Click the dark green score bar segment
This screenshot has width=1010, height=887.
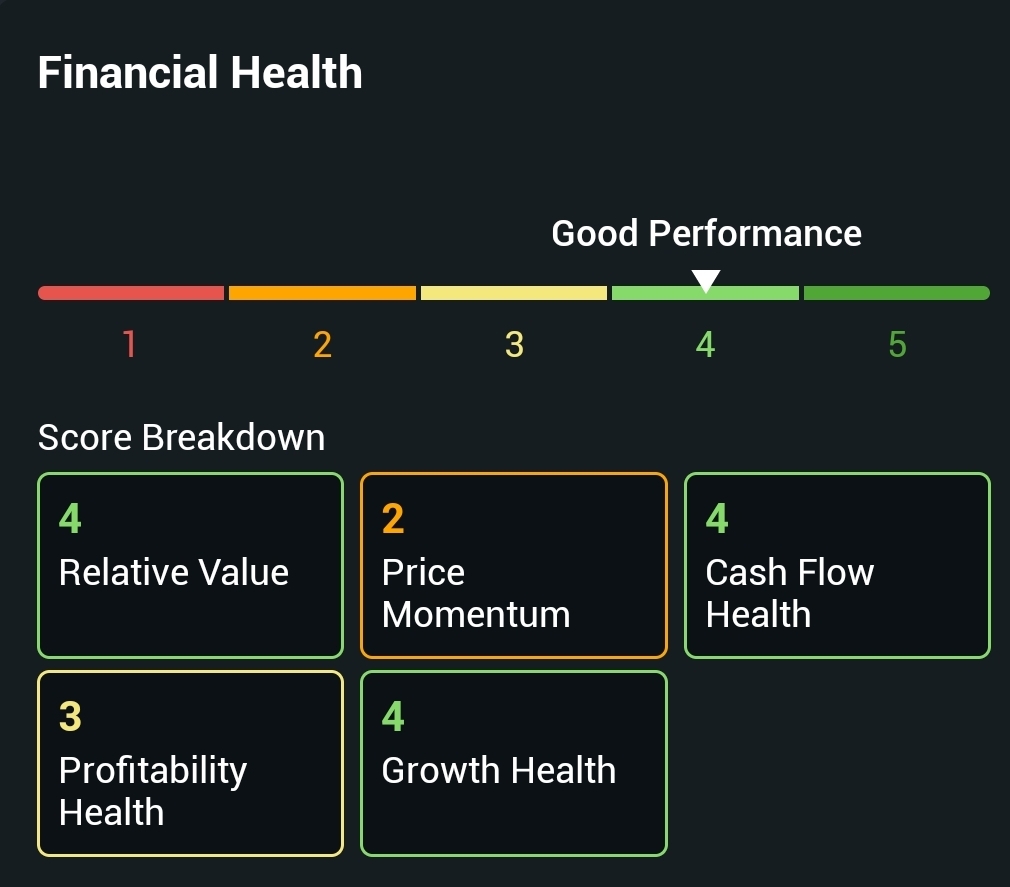(x=897, y=293)
